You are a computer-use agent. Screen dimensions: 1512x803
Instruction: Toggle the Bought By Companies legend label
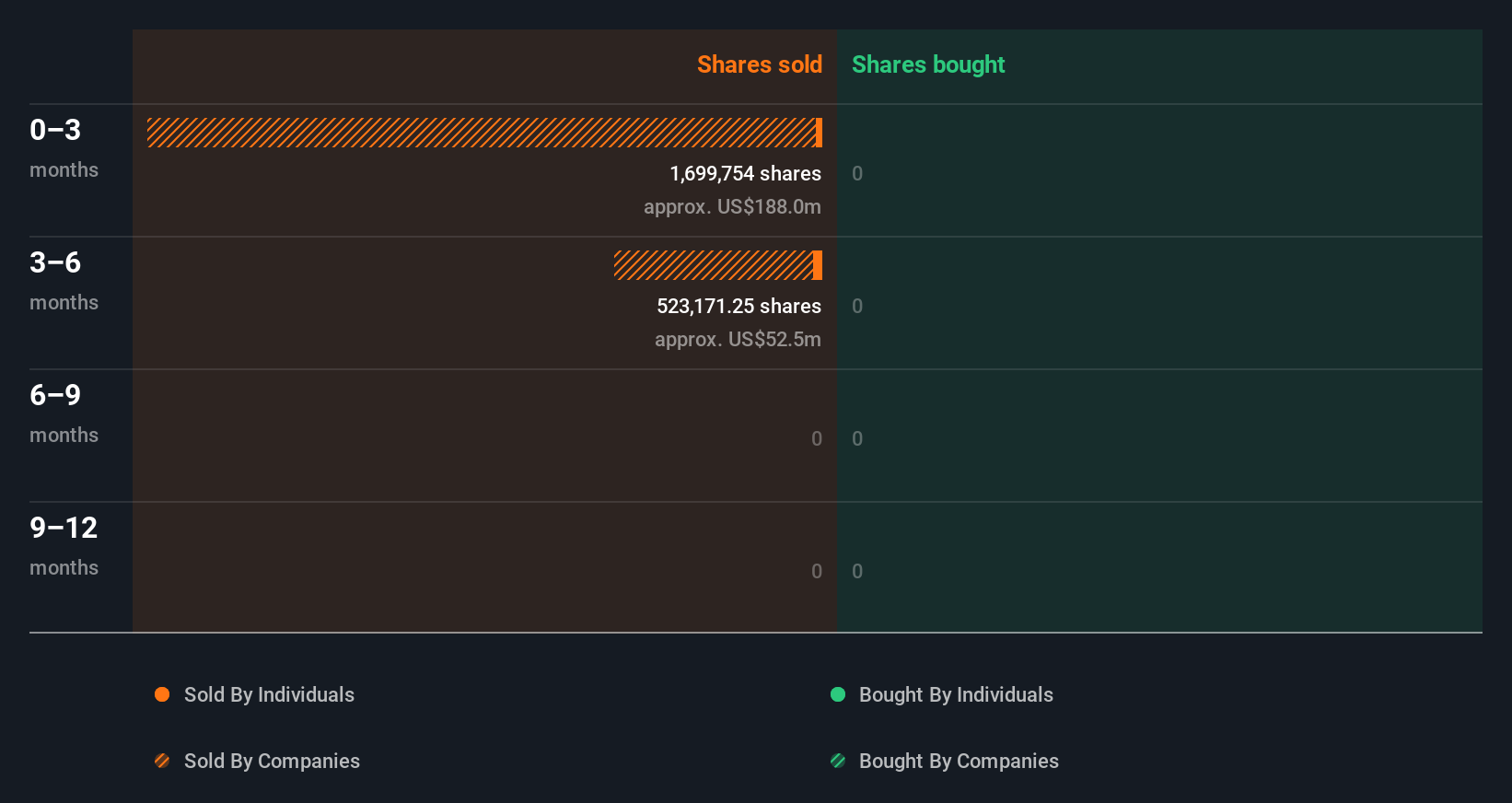pyautogui.click(x=959, y=761)
